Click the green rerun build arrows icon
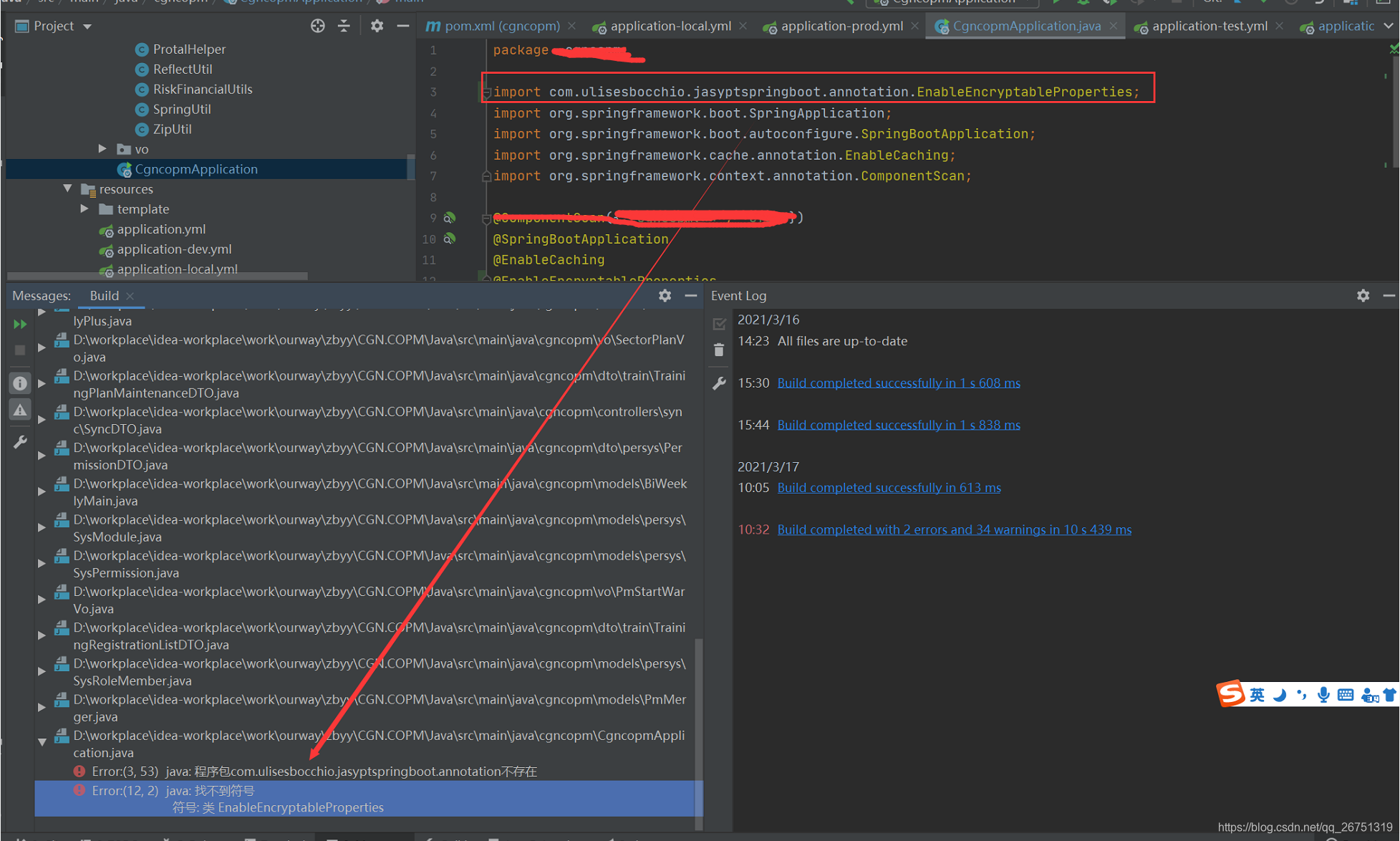 tap(20, 325)
